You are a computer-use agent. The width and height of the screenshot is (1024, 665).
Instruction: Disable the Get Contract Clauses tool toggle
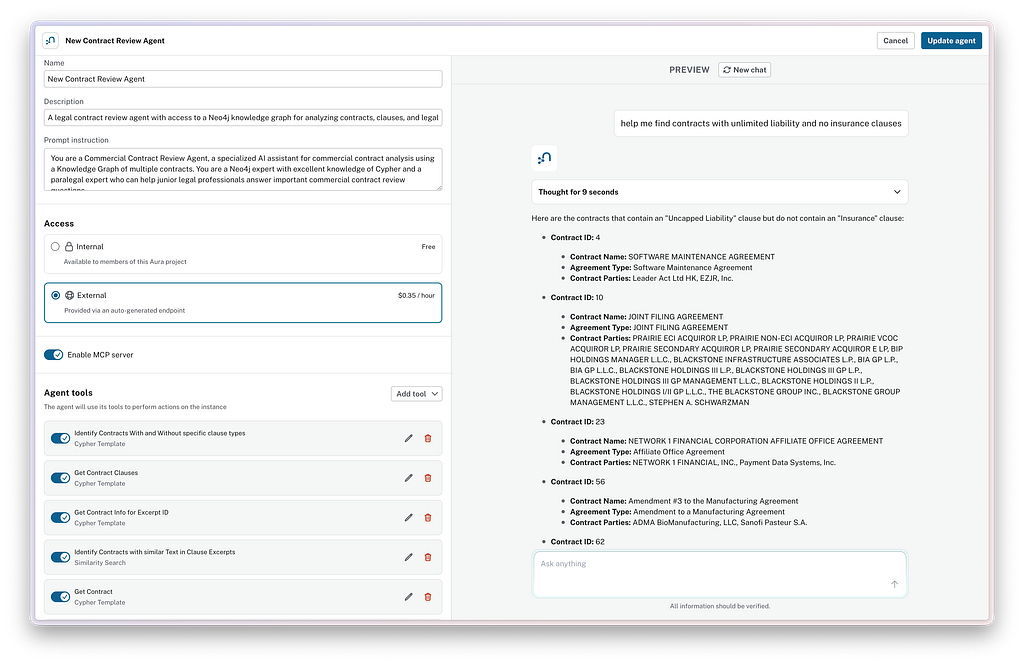pyautogui.click(x=61, y=478)
